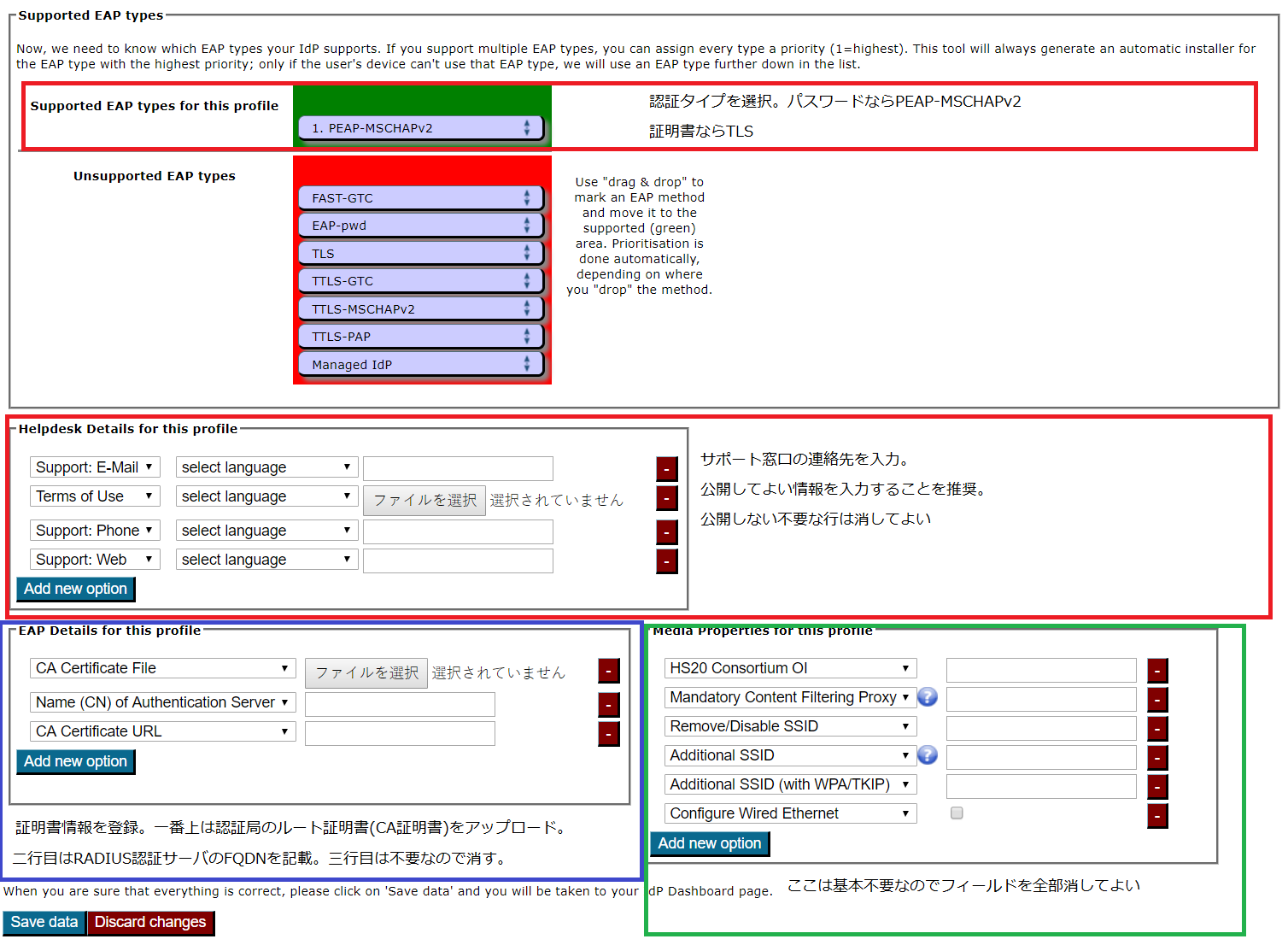Open the Configure Wired Ethernet dropdown
Image resolution: width=1288 pixels, height=945 pixels.
click(x=790, y=813)
